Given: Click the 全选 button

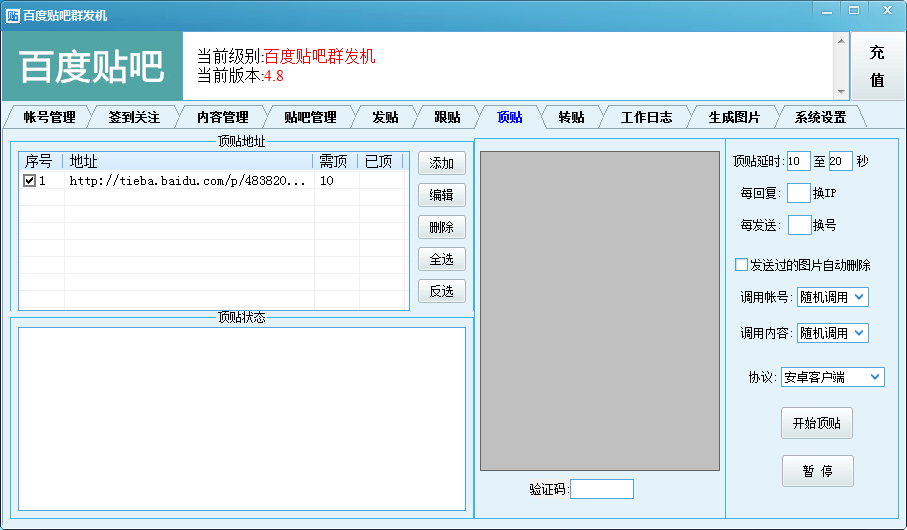Looking at the screenshot, I should tap(442, 259).
